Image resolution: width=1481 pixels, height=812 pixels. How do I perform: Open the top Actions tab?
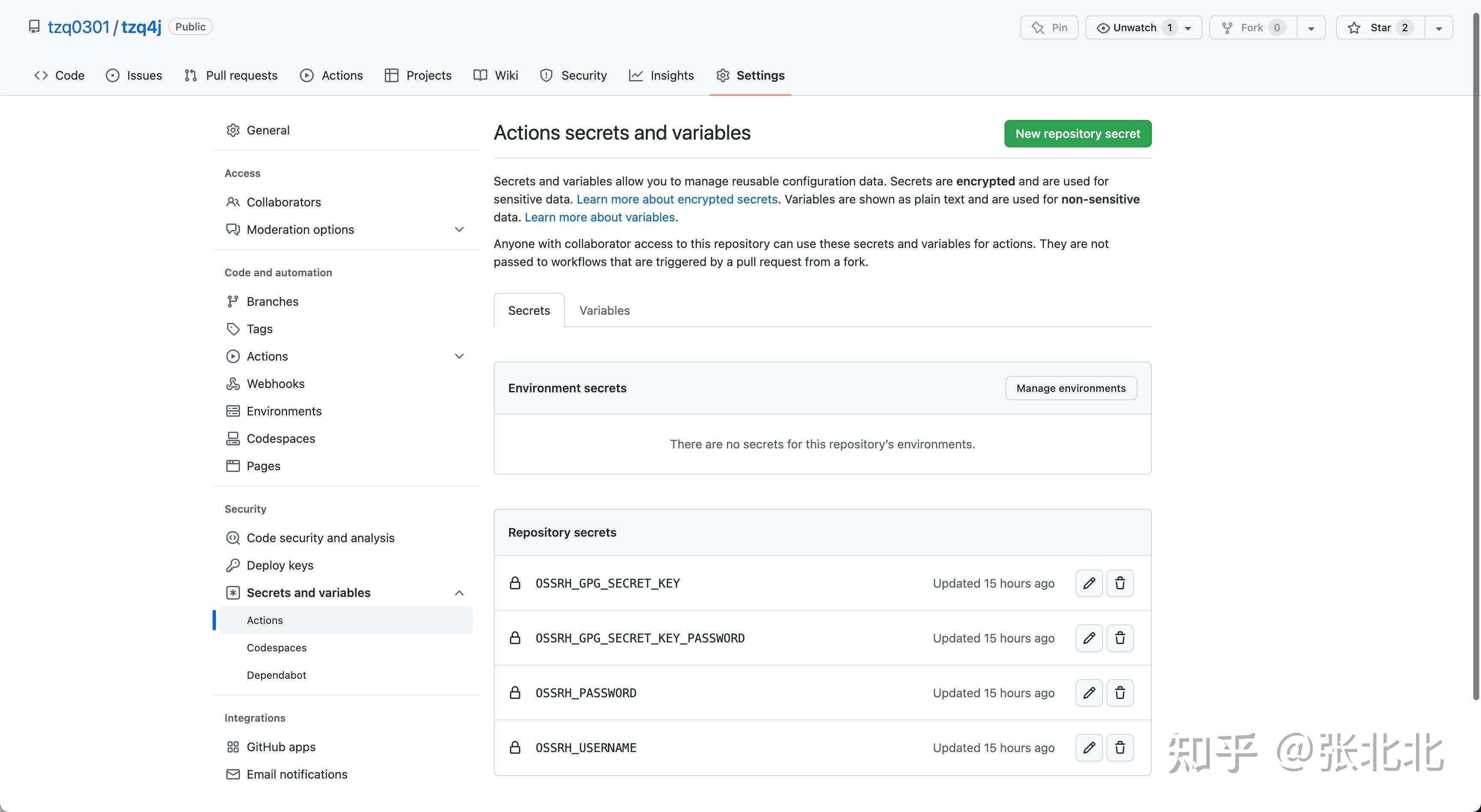tap(332, 75)
